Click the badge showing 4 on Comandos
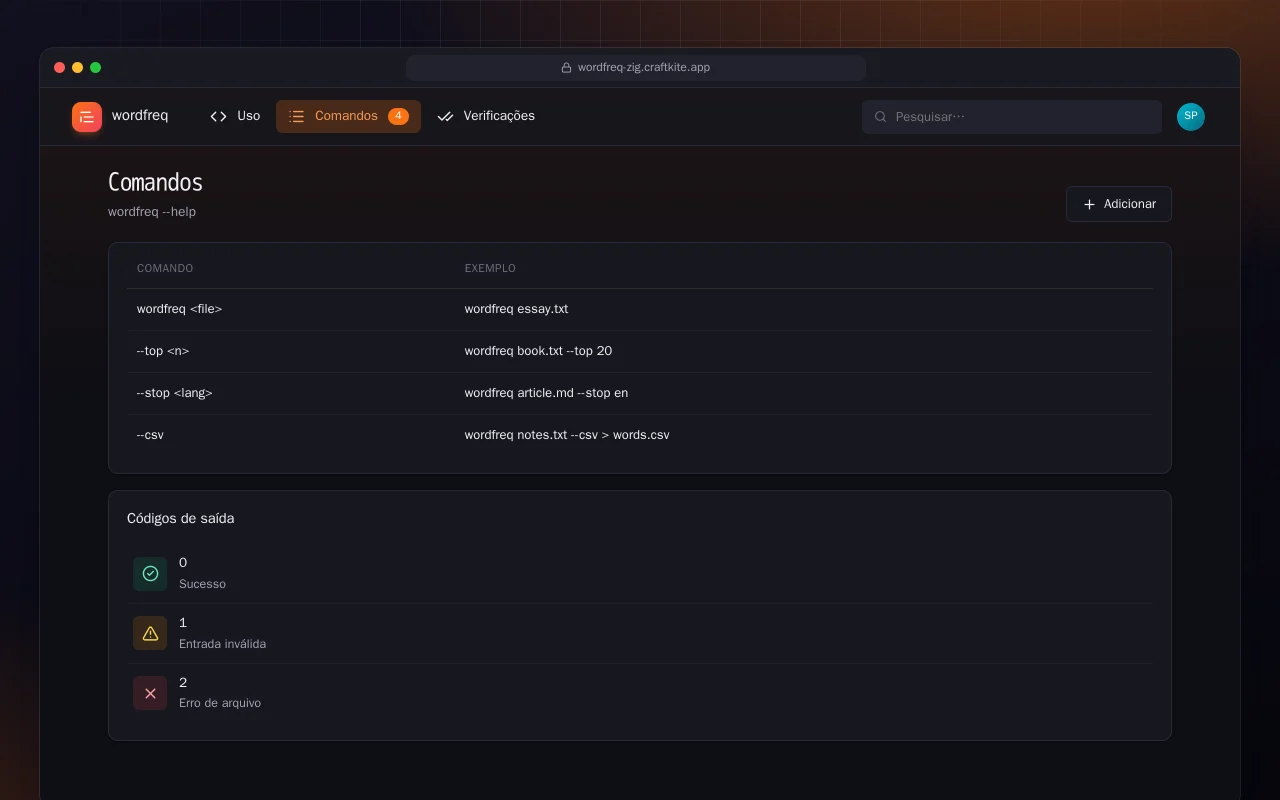The height and width of the screenshot is (800, 1280). coord(398,116)
